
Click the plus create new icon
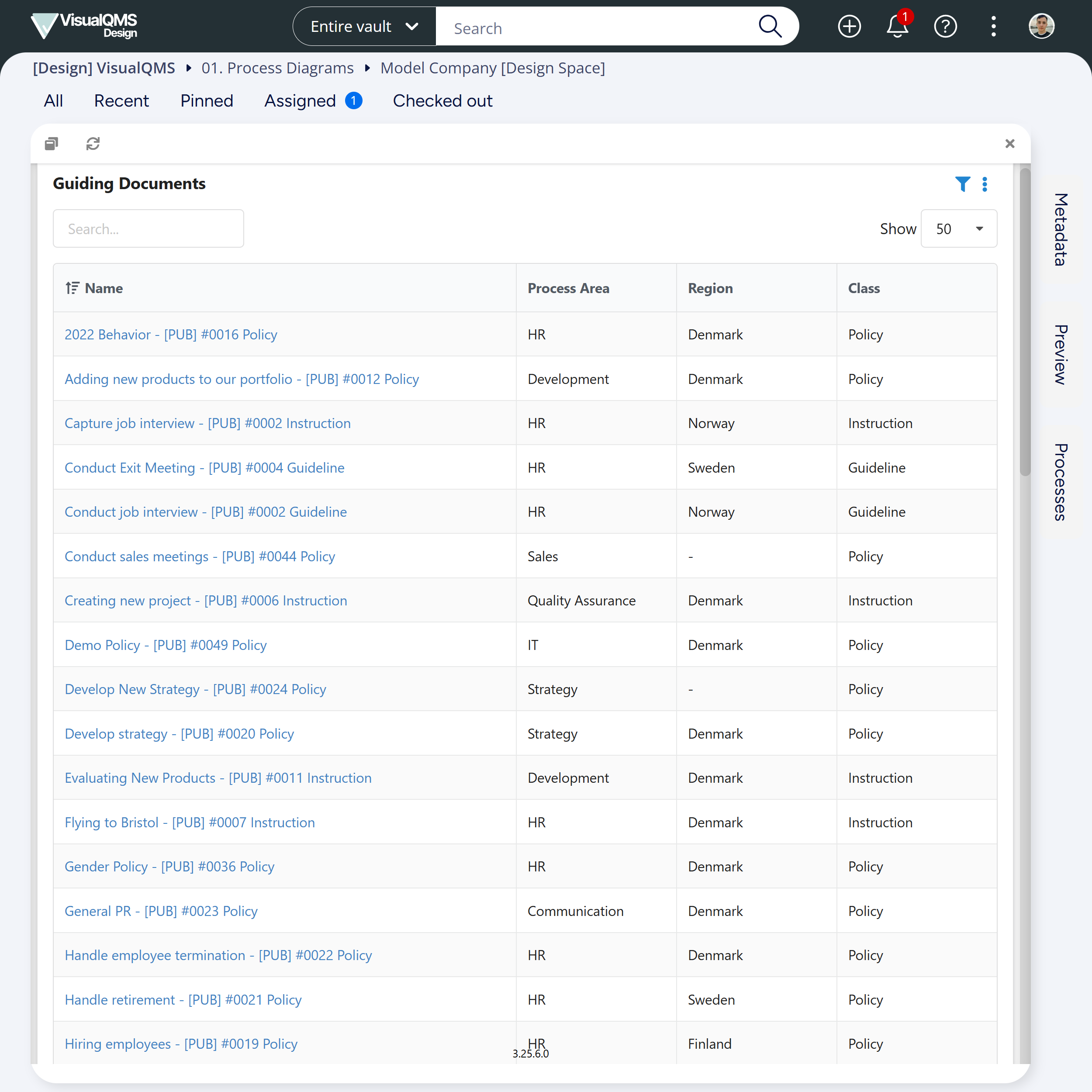(849, 26)
